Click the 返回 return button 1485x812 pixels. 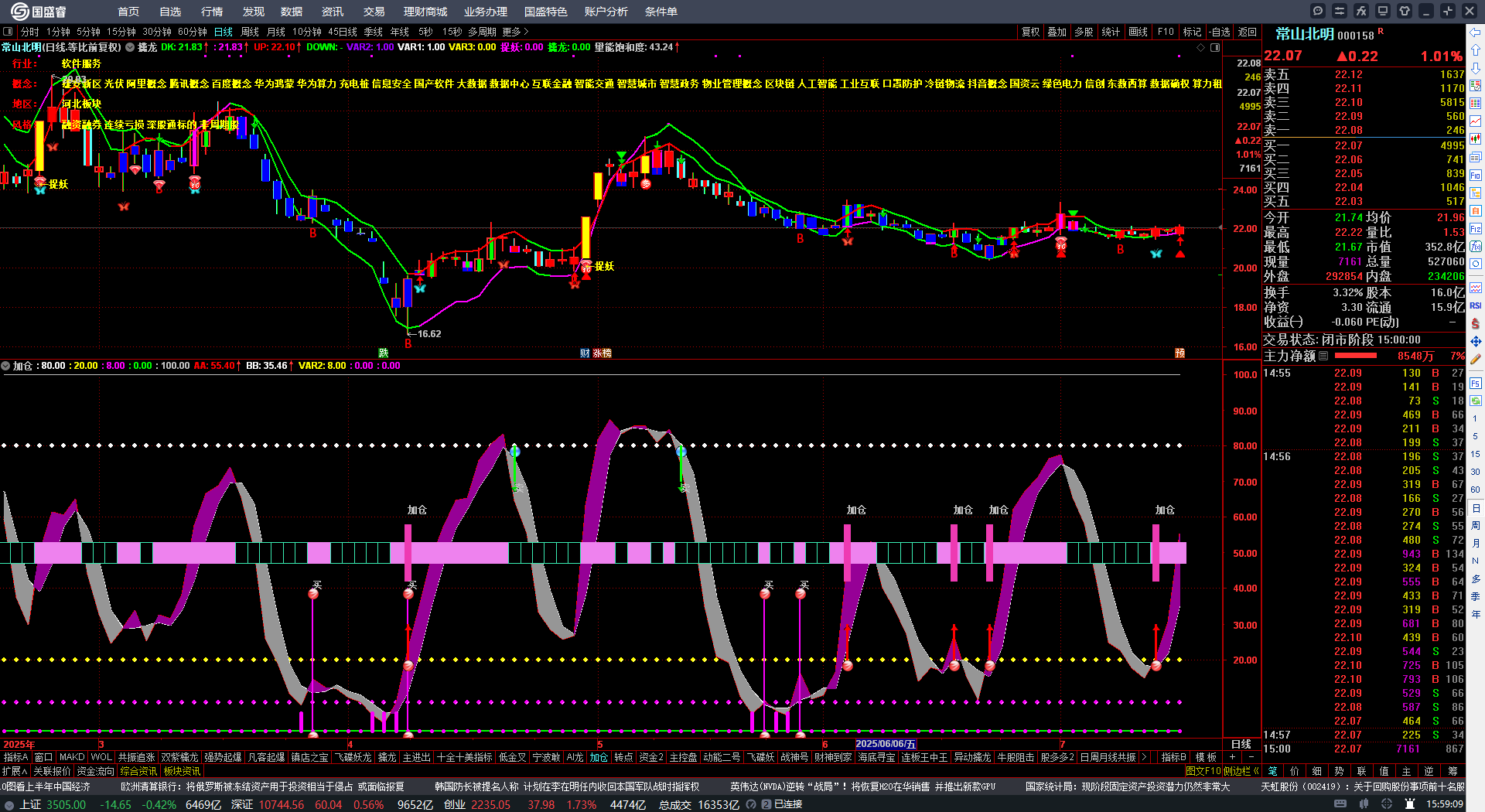tap(1247, 32)
